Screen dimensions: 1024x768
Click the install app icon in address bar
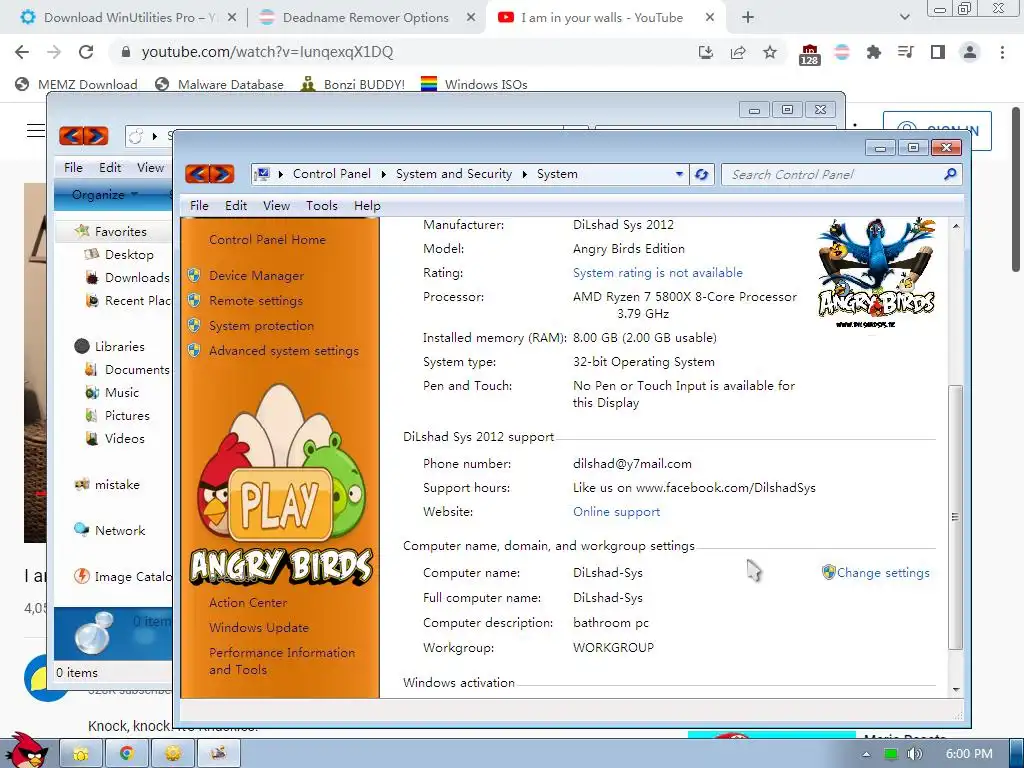coord(706,52)
